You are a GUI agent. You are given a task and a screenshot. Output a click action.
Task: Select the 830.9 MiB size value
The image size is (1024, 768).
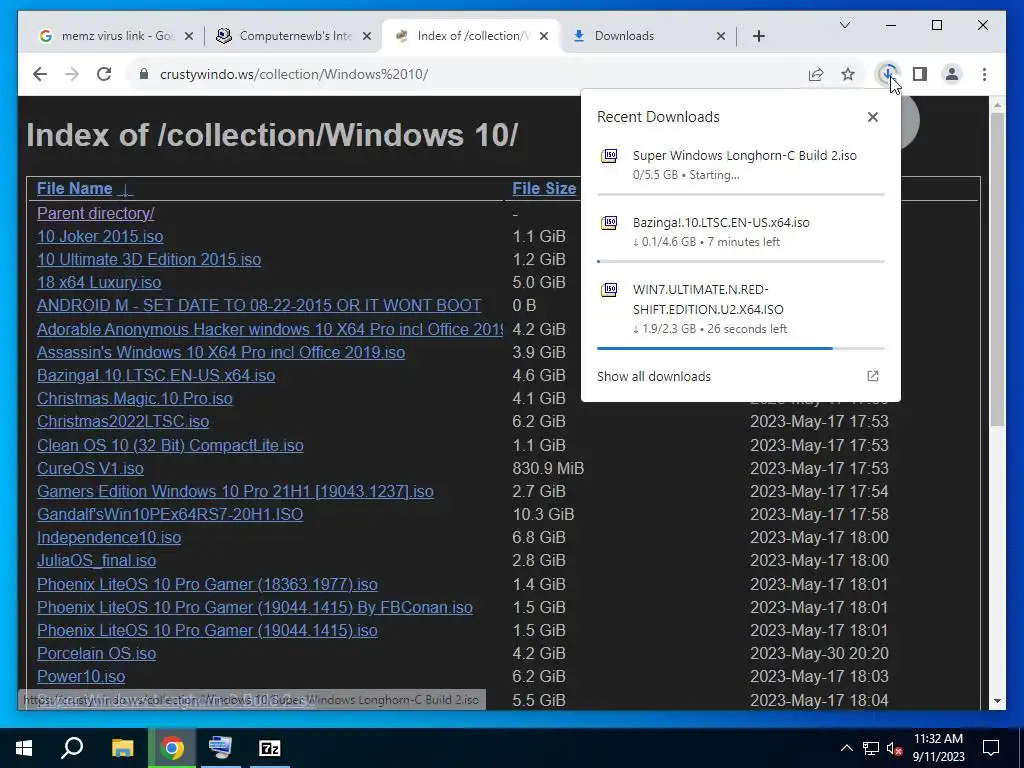pos(548,468)
